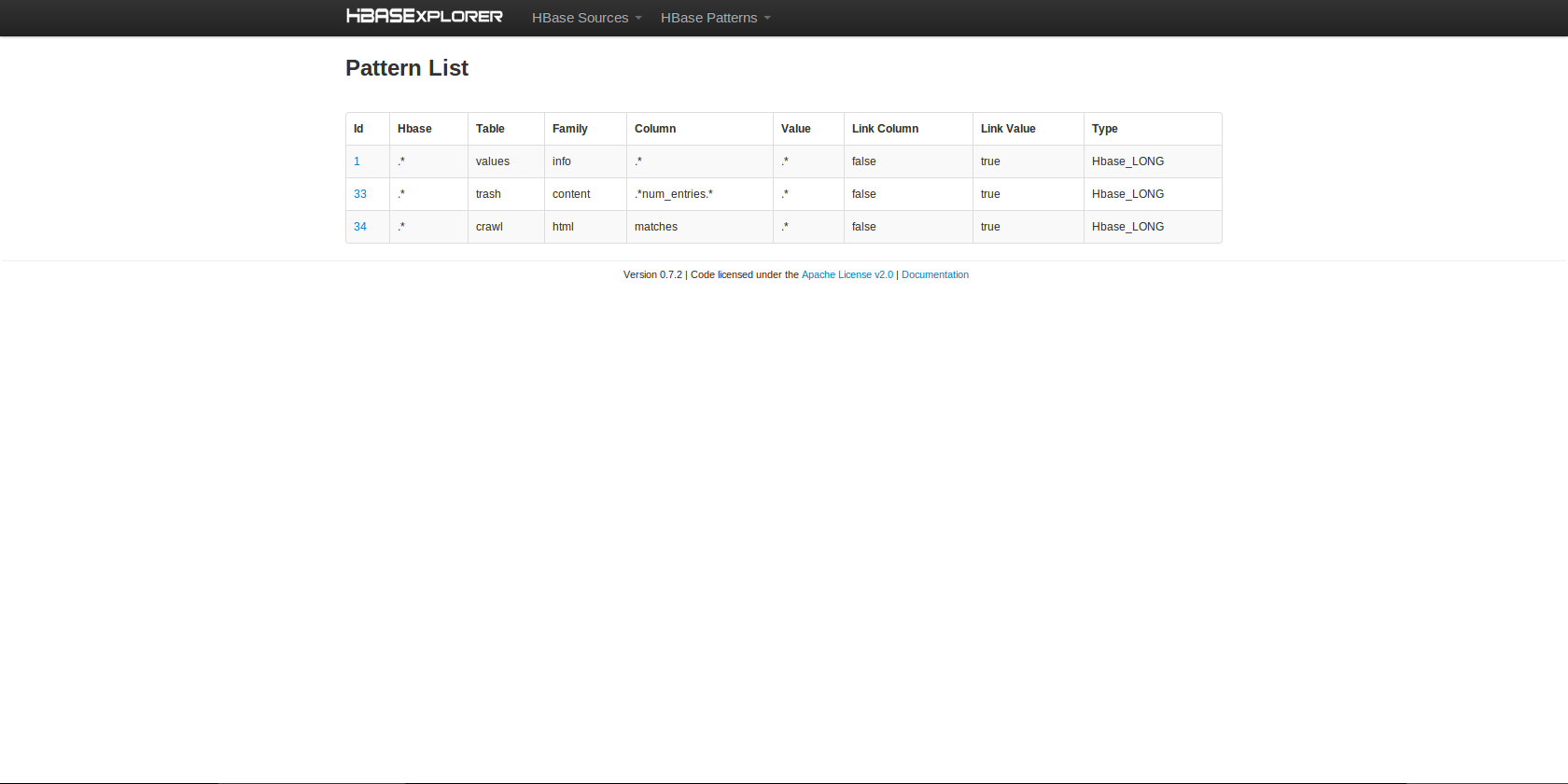Follow the Apache License v2.0 link
This screenshot has width=1568, height=784.
point(847,274)
